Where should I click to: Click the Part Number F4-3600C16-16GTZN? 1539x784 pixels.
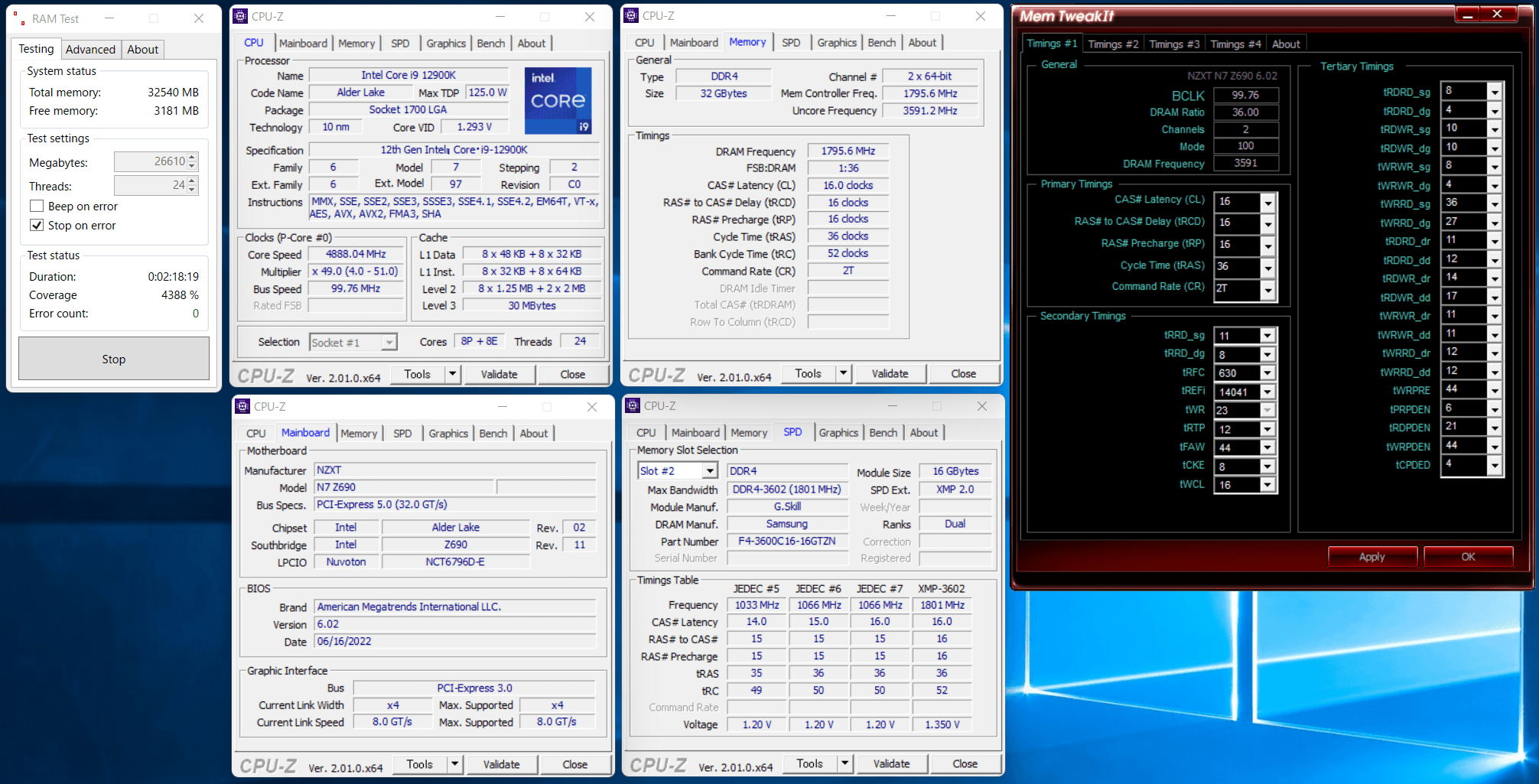787,541
